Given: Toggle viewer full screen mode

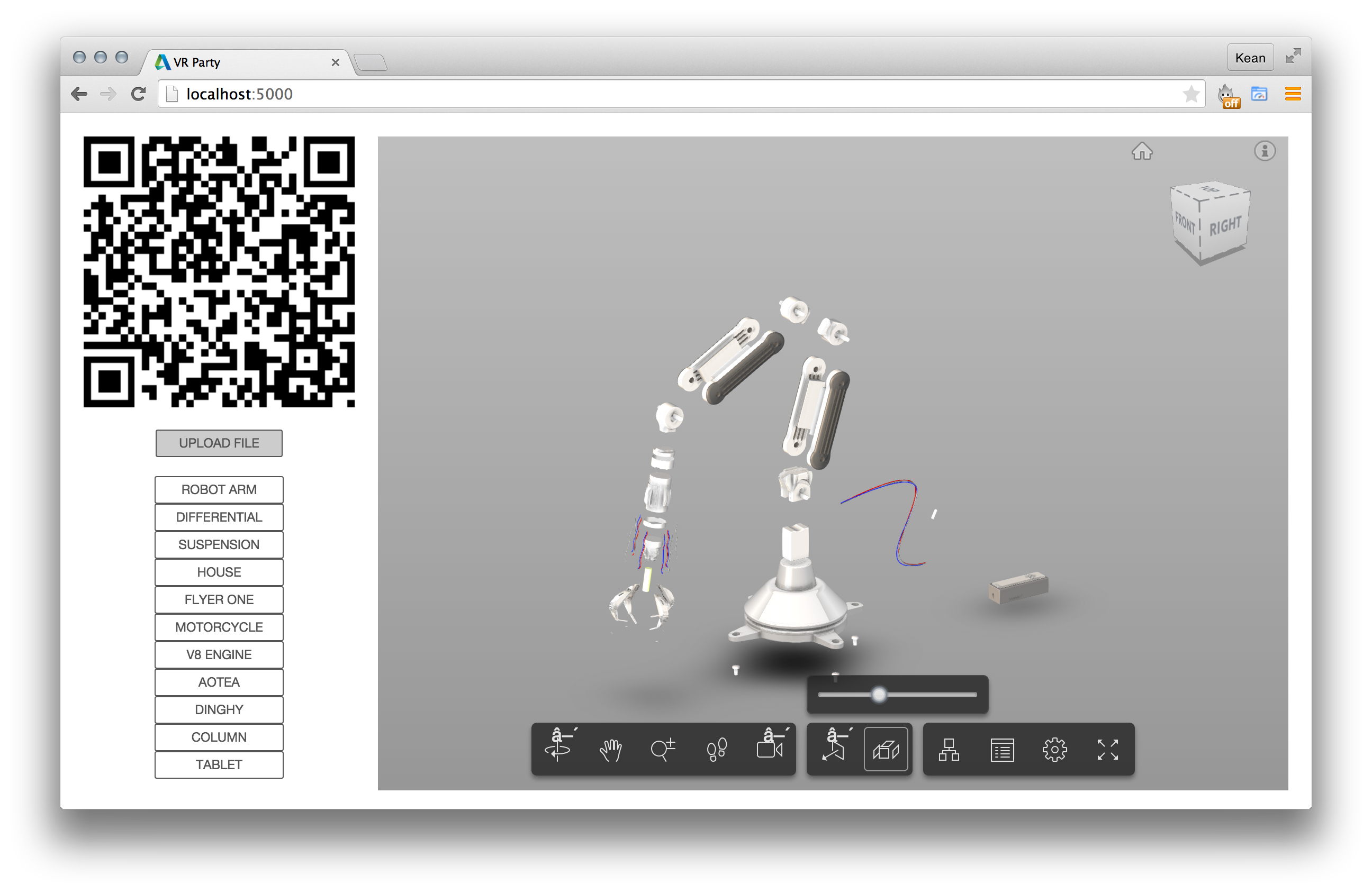Looking at the screenshot, I should (1107, 749).
